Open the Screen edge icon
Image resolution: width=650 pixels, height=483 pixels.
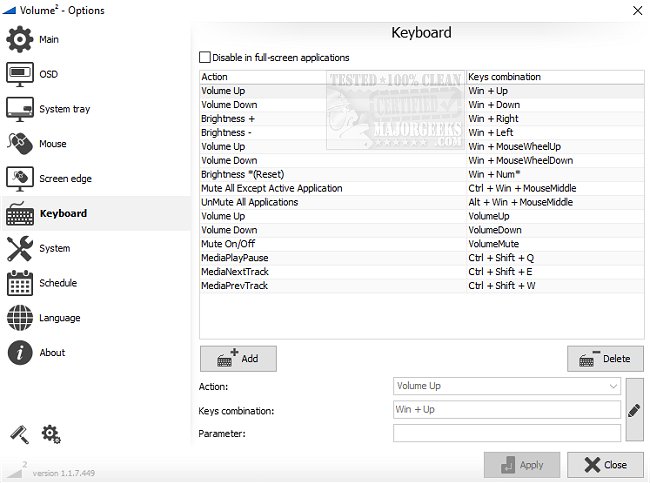coord(20,179)
